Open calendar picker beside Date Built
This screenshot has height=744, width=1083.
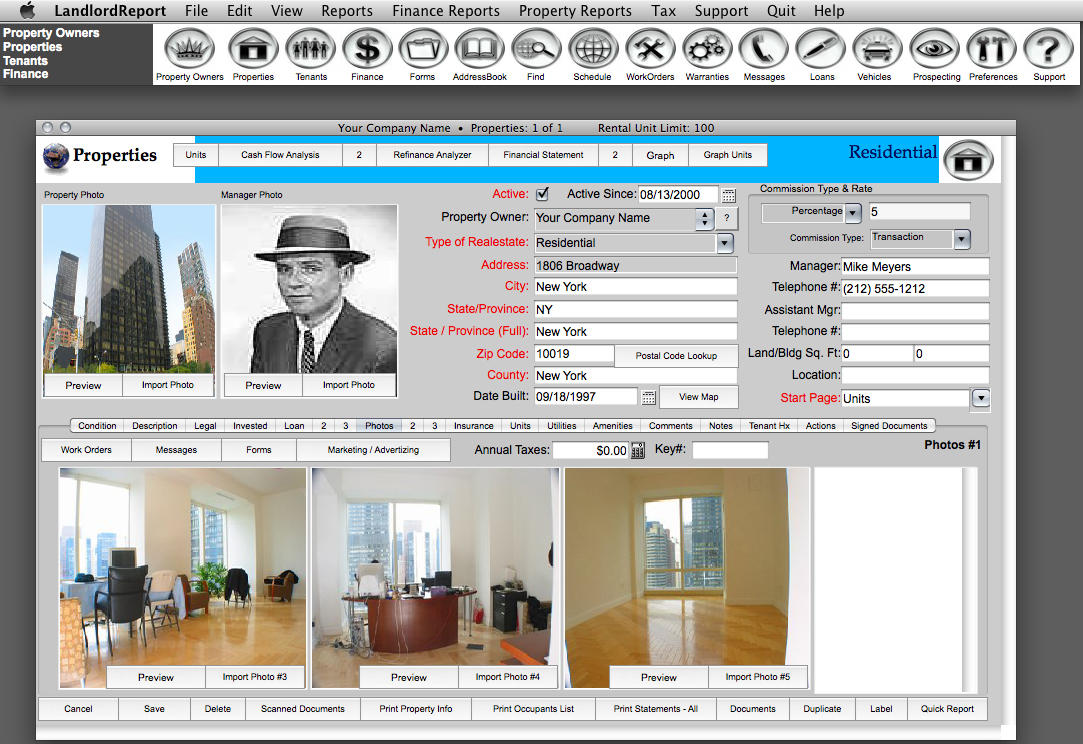pyautogui.click(x=649, y=397)
